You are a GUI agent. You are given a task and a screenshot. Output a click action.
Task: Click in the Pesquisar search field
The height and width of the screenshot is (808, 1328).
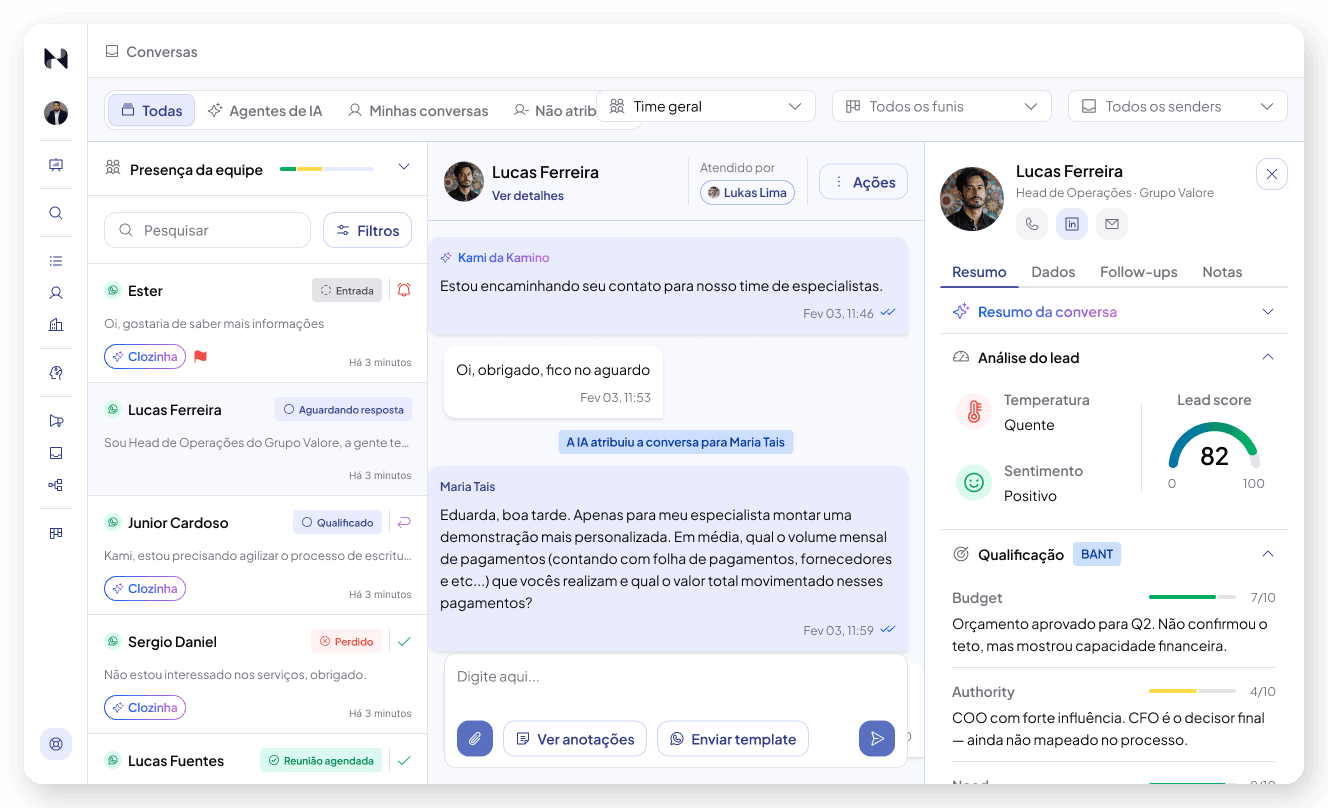207,230
